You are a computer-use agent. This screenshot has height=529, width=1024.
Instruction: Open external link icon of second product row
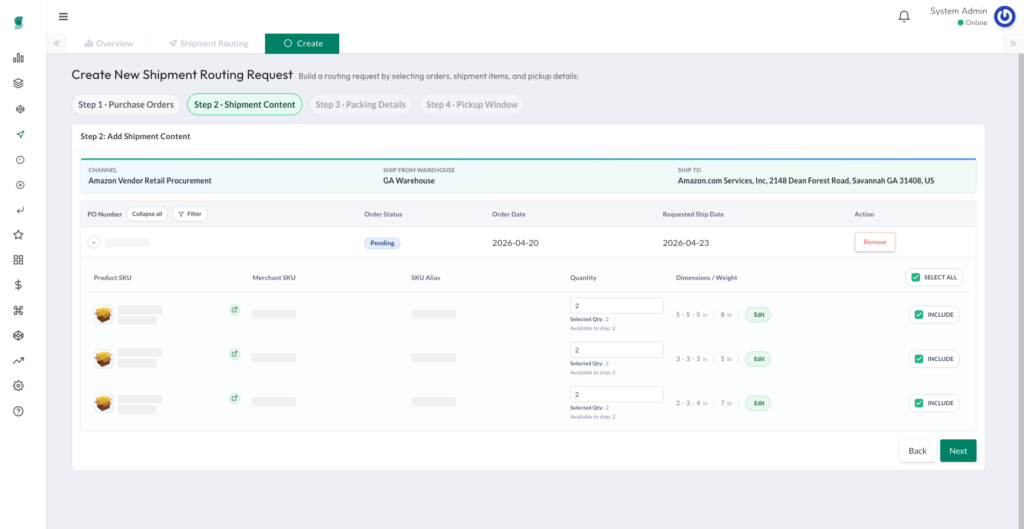tap(234, 354)
